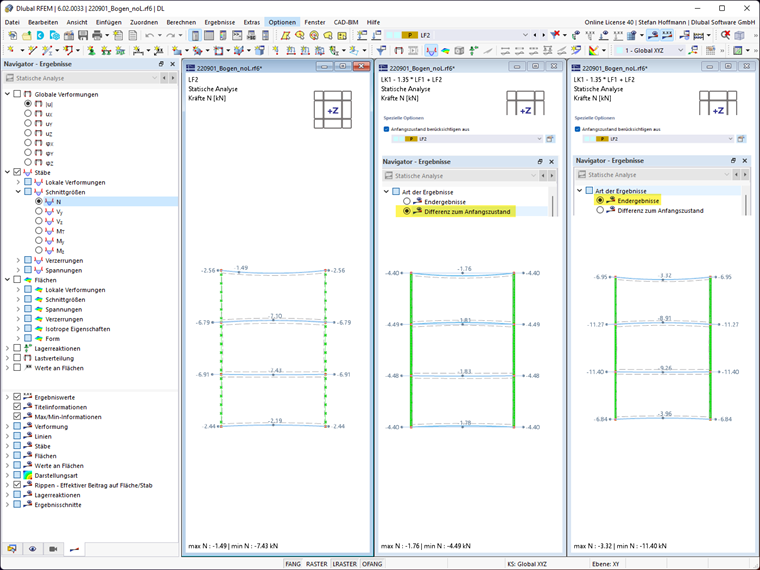Image resolution: width=760 pixels, height=570 pixels.
Task: Click the delete results magnifier icon
Action: pos(725,35)
